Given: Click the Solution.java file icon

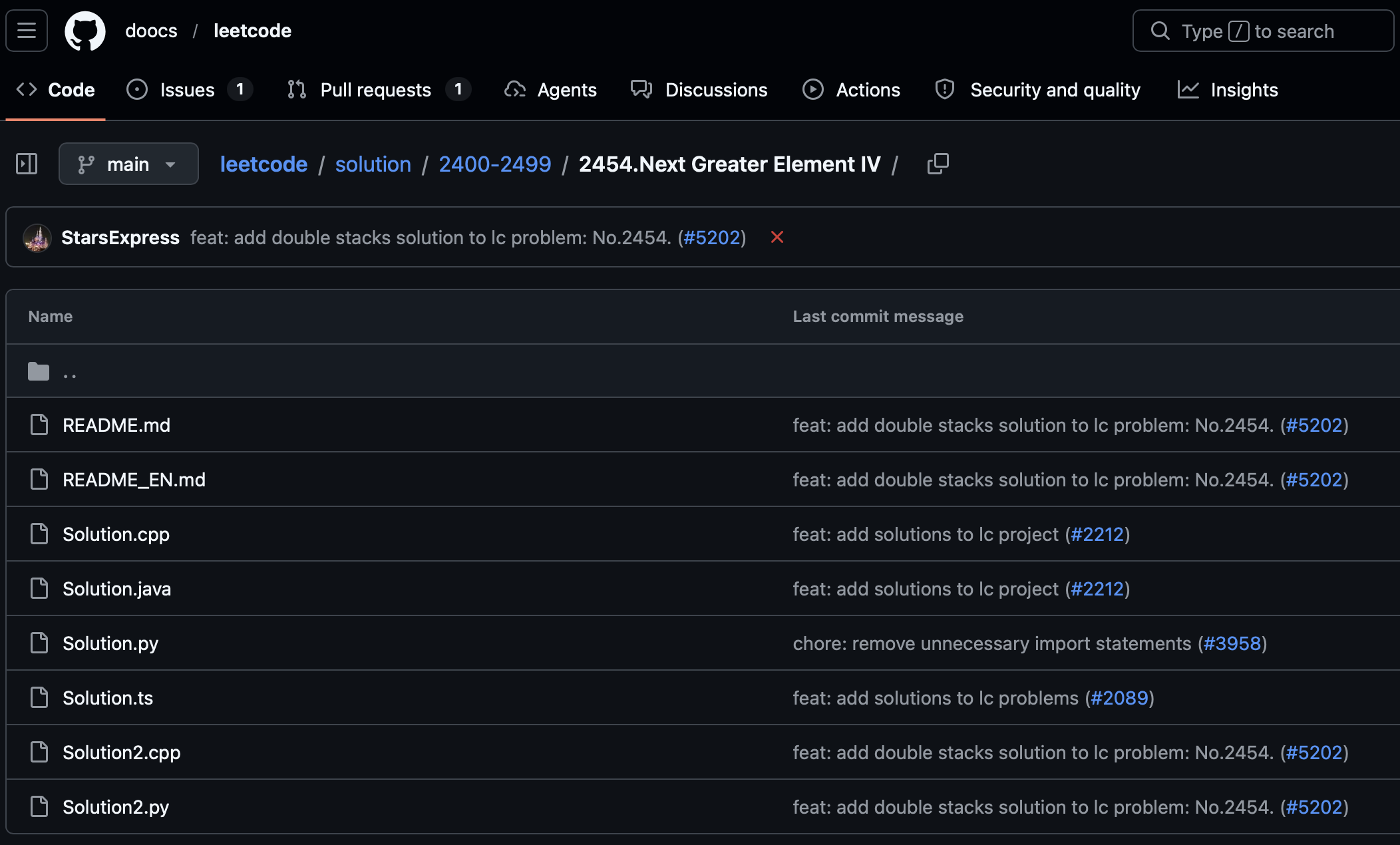Looking at the screenshot, I should (39, 588).
